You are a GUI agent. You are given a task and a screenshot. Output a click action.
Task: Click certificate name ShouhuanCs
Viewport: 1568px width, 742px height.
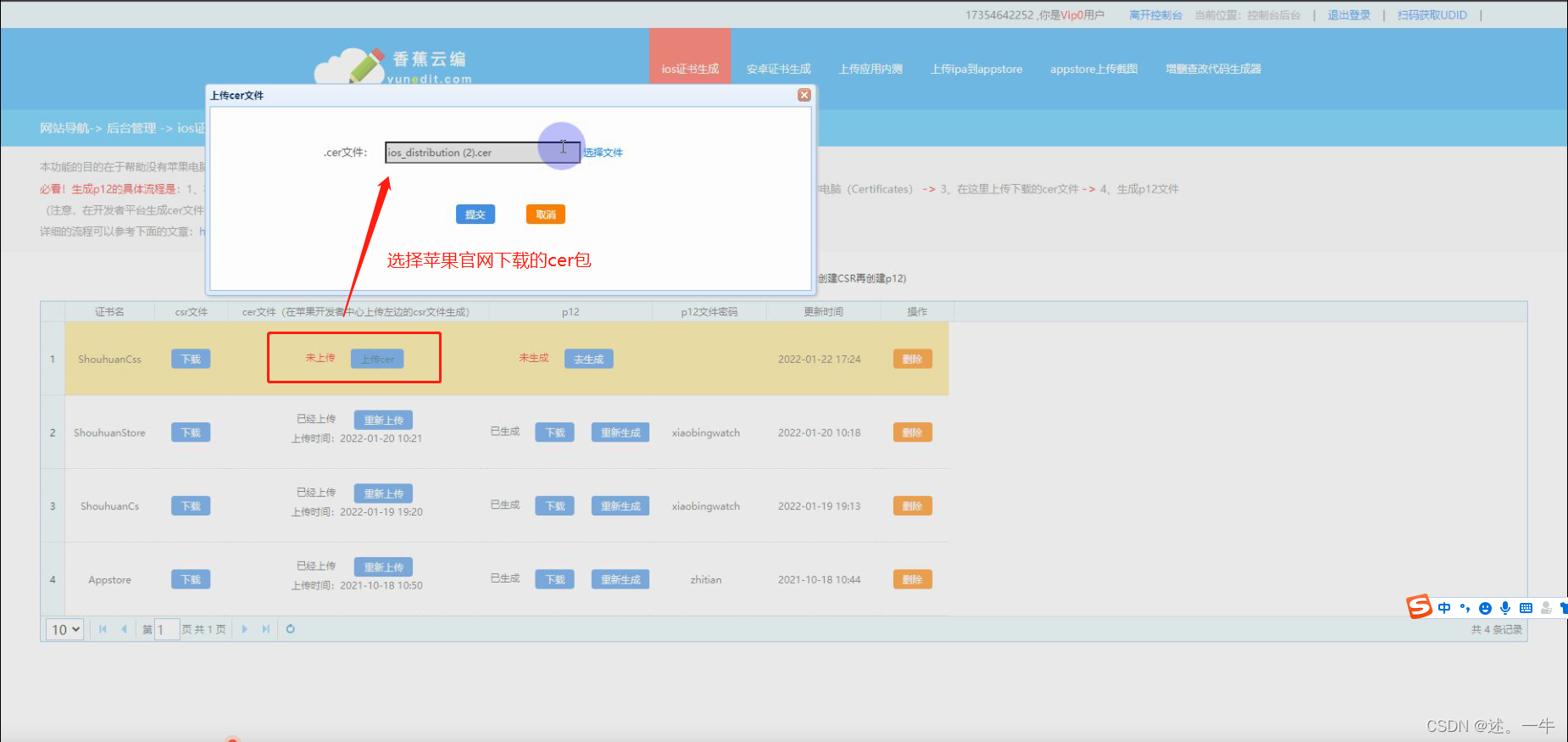[109, 506]
